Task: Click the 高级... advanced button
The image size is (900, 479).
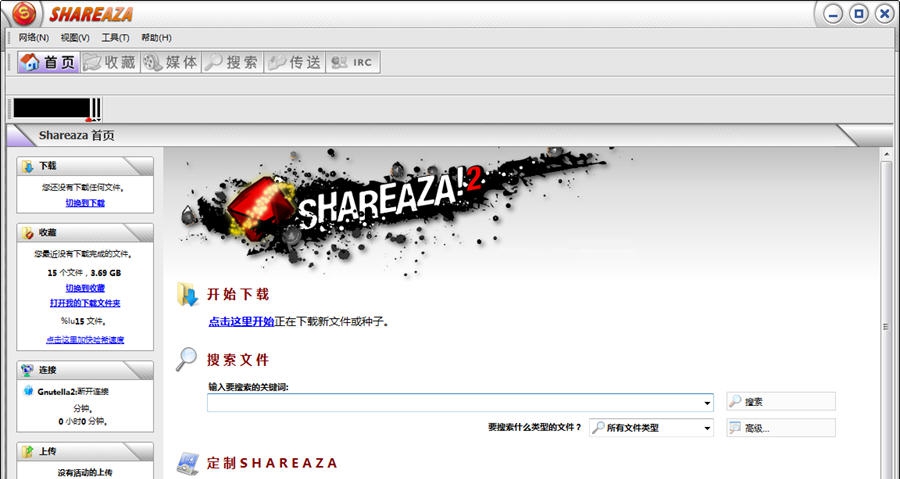Action: (x=781, y=428)
